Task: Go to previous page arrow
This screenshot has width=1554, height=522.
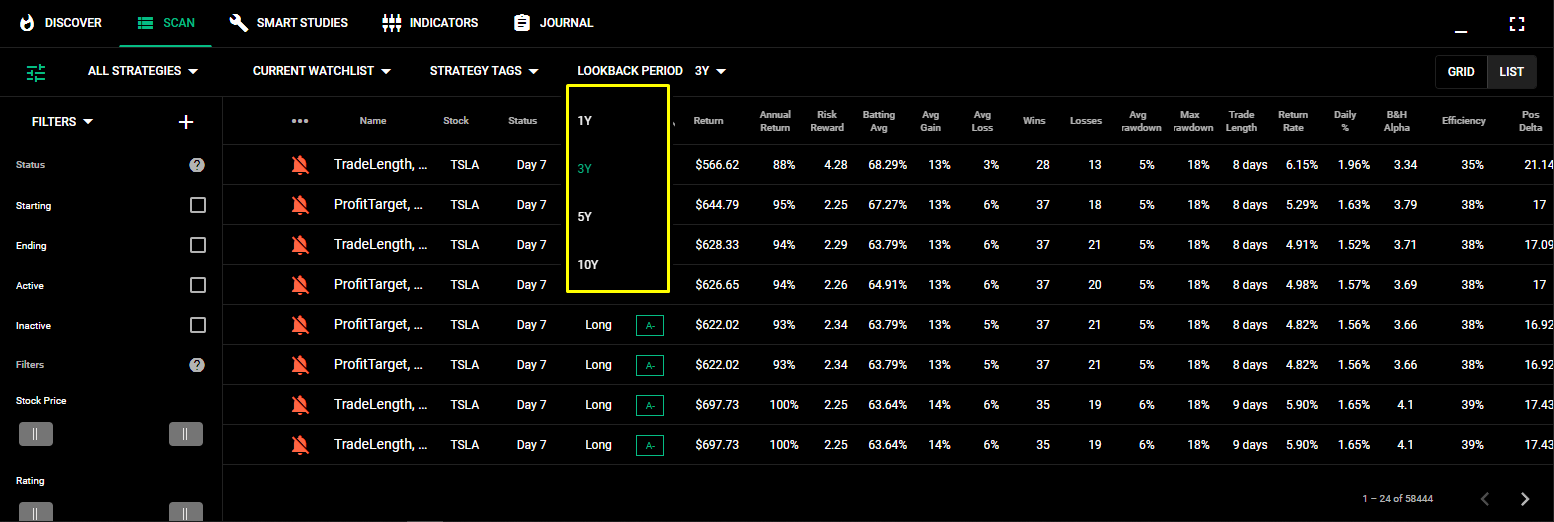Action: coord(1485,499)
